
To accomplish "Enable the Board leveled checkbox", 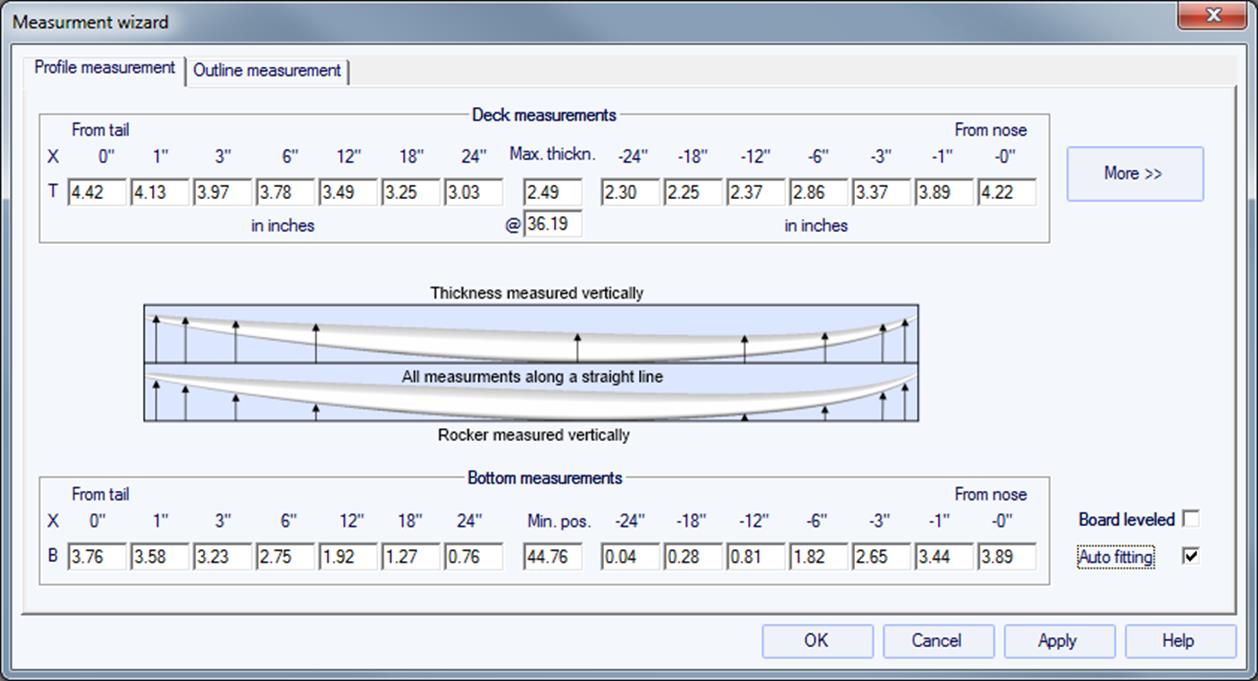I will pyautogui.click(x=1190, y=519).
